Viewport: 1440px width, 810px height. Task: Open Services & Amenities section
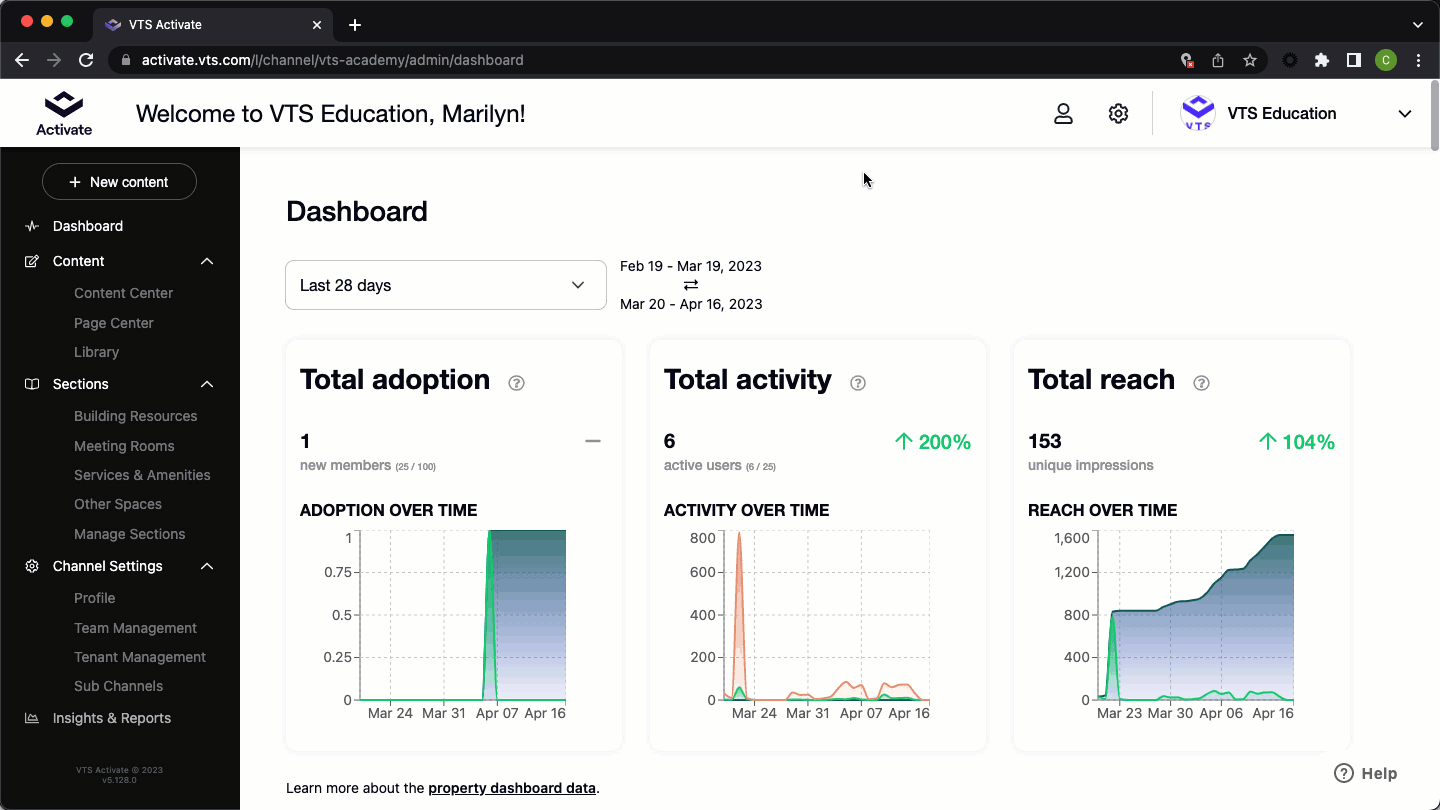(142, 475)
